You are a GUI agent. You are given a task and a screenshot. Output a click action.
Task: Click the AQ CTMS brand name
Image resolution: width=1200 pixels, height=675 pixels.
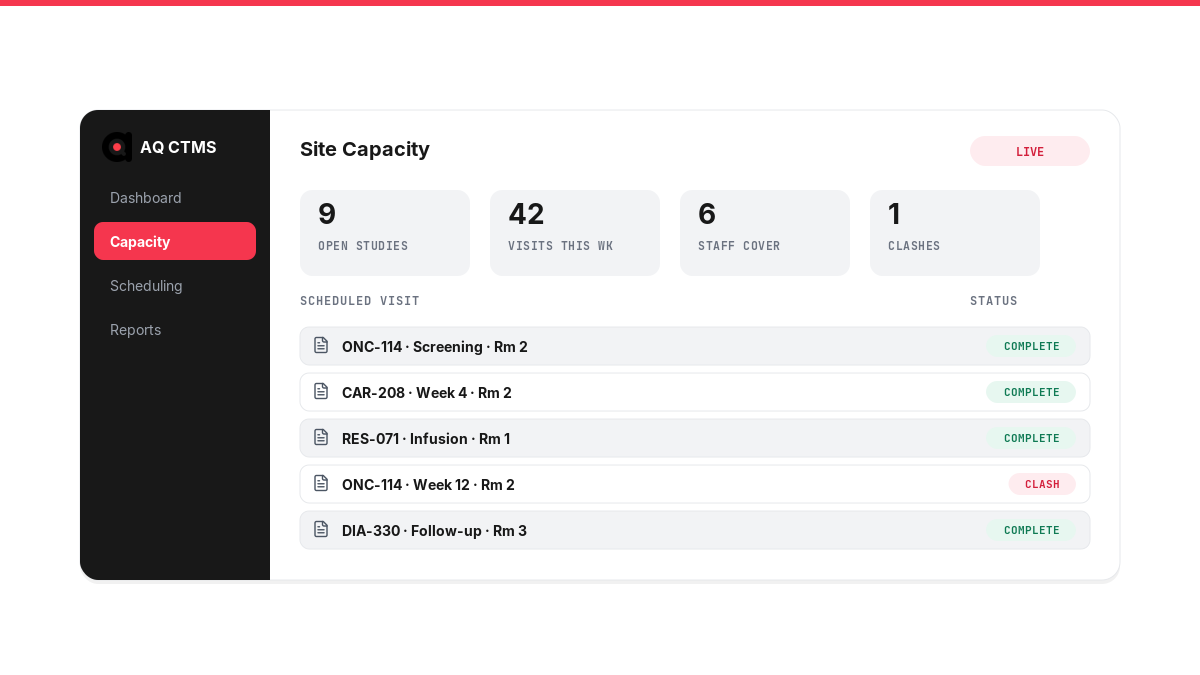coord(178,147)
